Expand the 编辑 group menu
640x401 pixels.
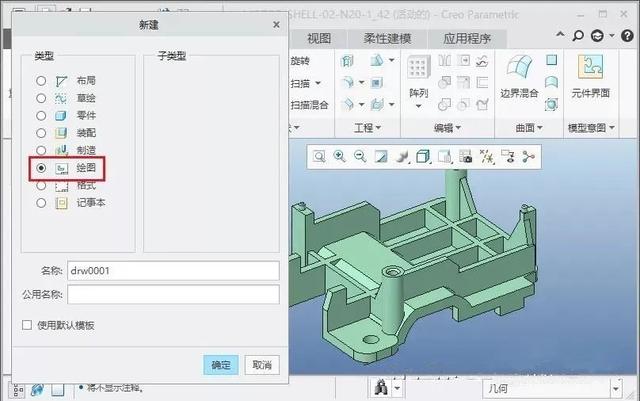[447, 128]
